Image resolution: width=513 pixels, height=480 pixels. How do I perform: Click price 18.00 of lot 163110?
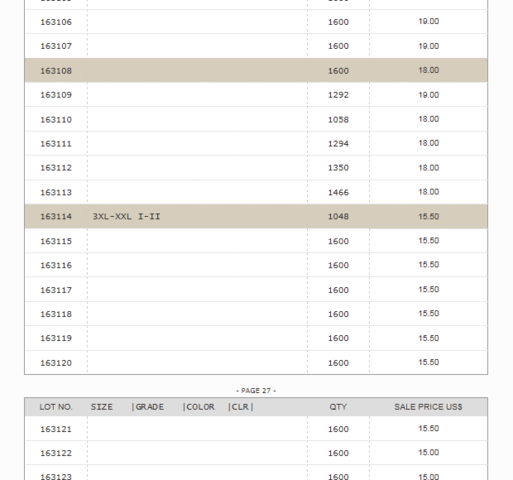point(429,119)
